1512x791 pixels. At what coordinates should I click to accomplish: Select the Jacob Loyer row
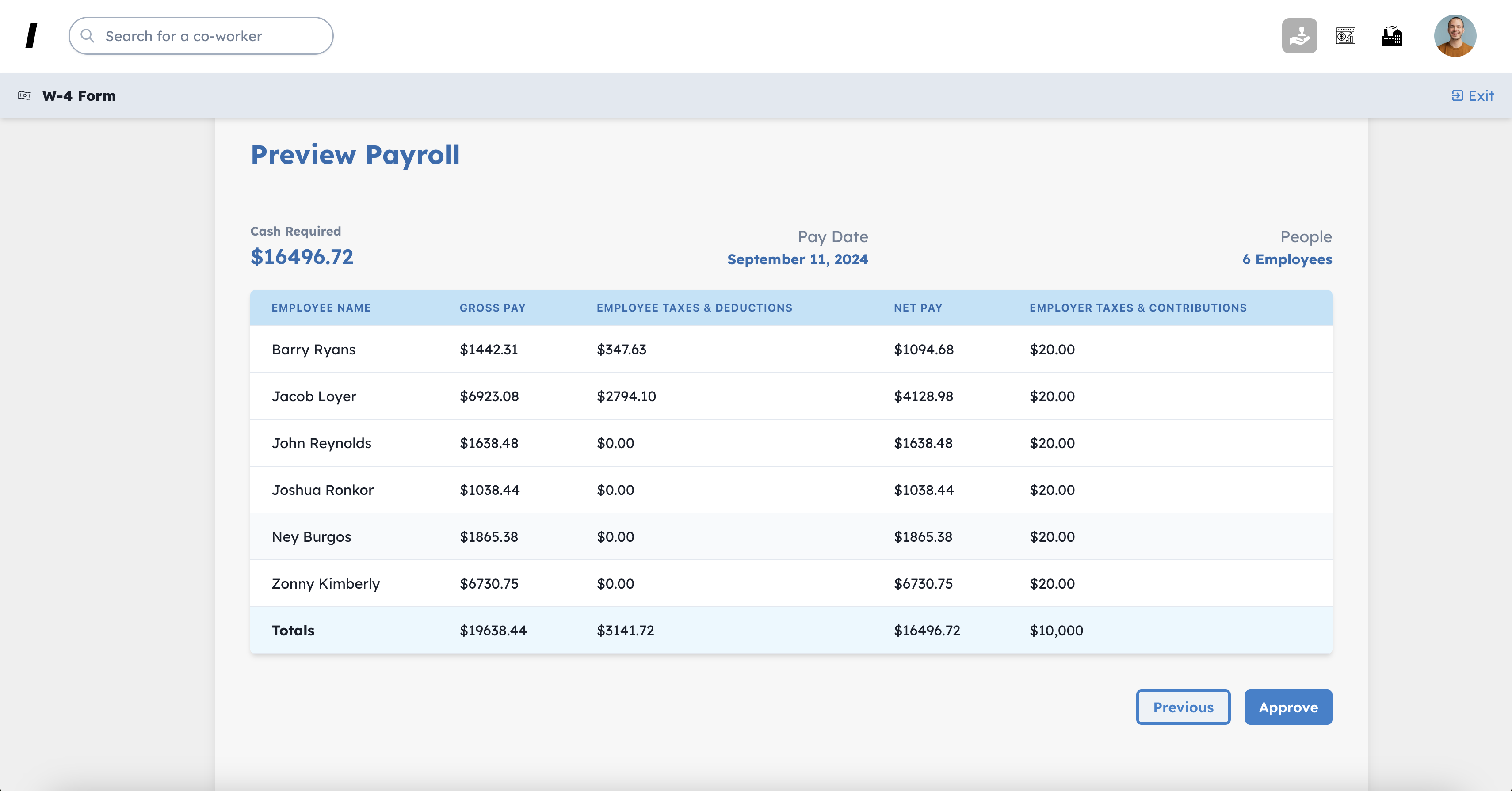tap(790, 396)
